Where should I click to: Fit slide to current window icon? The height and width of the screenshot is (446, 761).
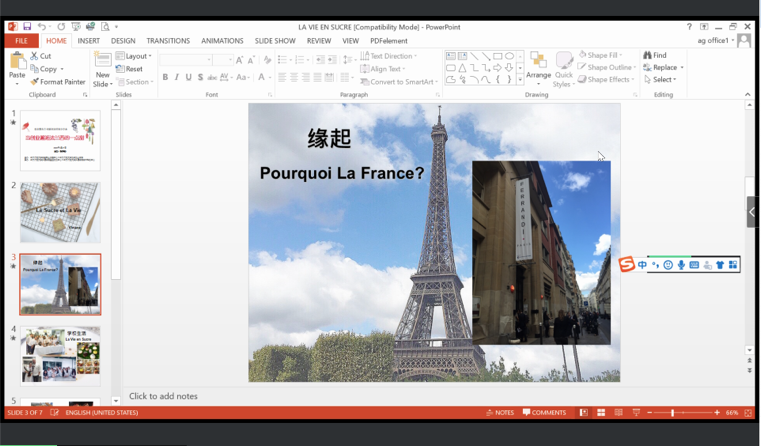pyautogui.click(x=747, y=412)
